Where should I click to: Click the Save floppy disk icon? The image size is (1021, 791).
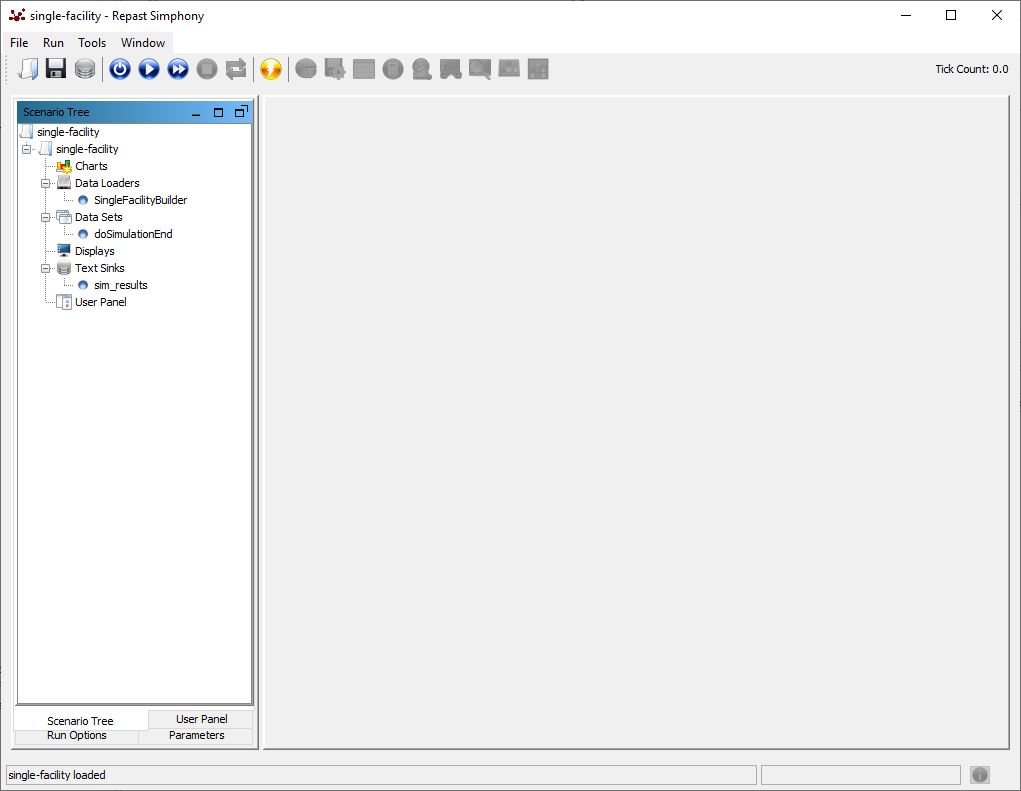[56, 69]
